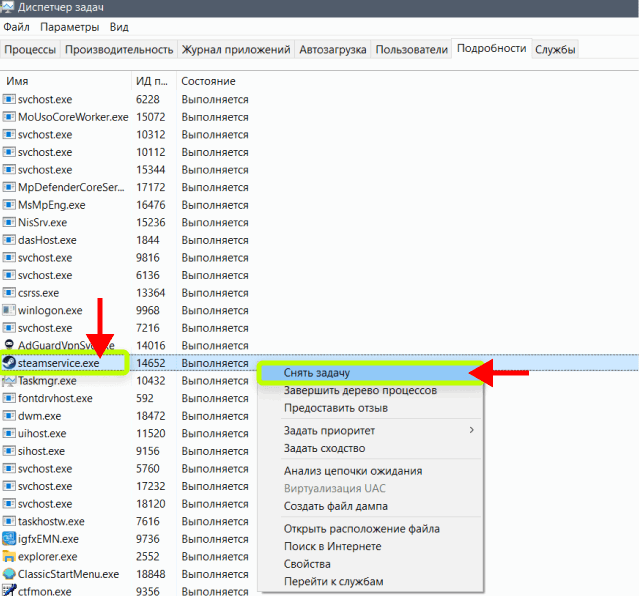Click the ClassicStartMenu.exe shell icon
Screen dimensions: 639x596
(x=9, y=574)
